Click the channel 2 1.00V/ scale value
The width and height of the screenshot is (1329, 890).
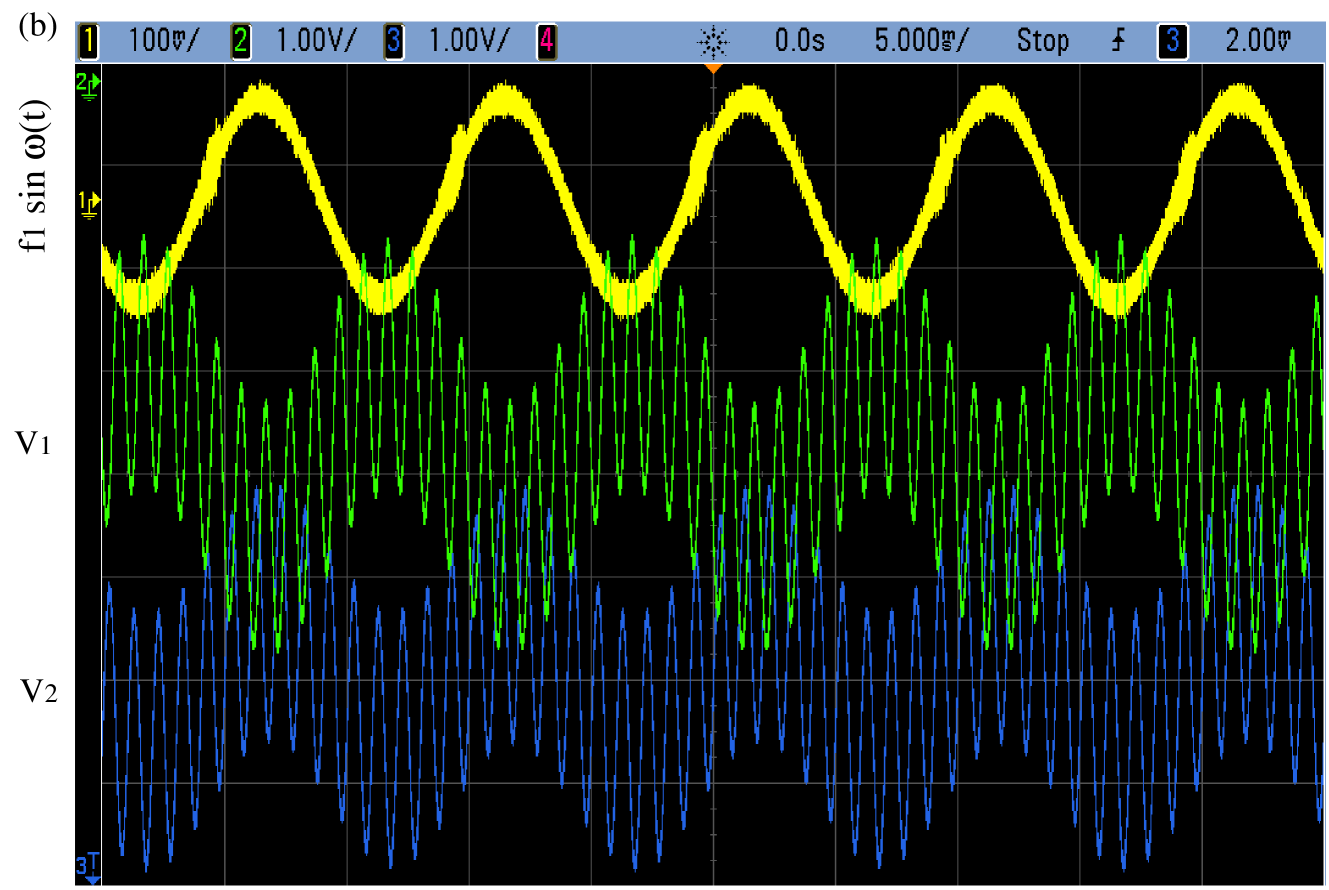(x=317, y=42)
